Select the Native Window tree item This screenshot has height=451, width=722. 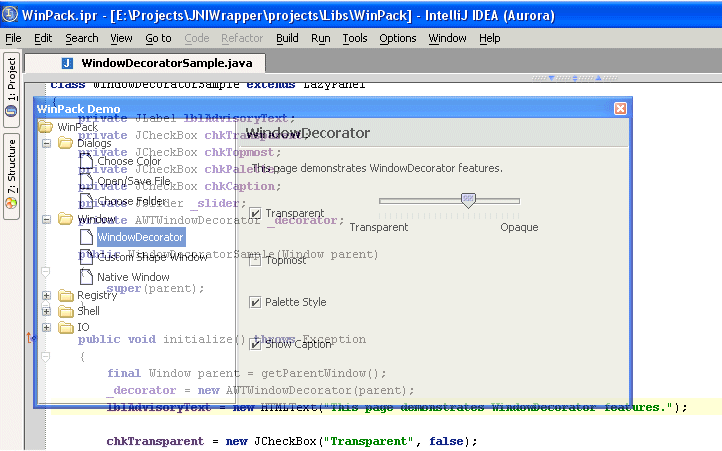[x=133, y=277]
